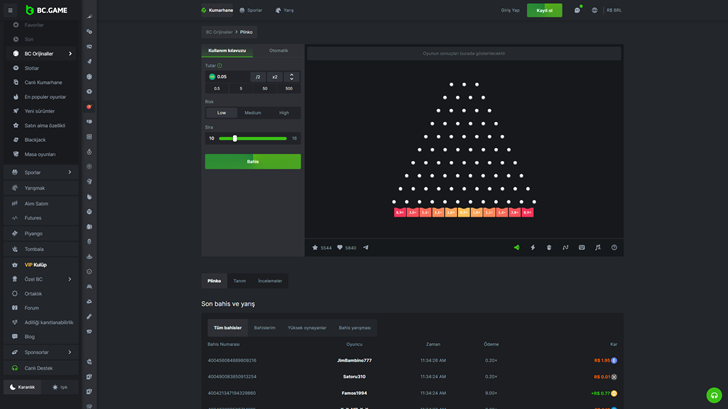Click the BC.GAME logo
The height and width of the screenshot is (409, 728).
(x=46, y=10)
